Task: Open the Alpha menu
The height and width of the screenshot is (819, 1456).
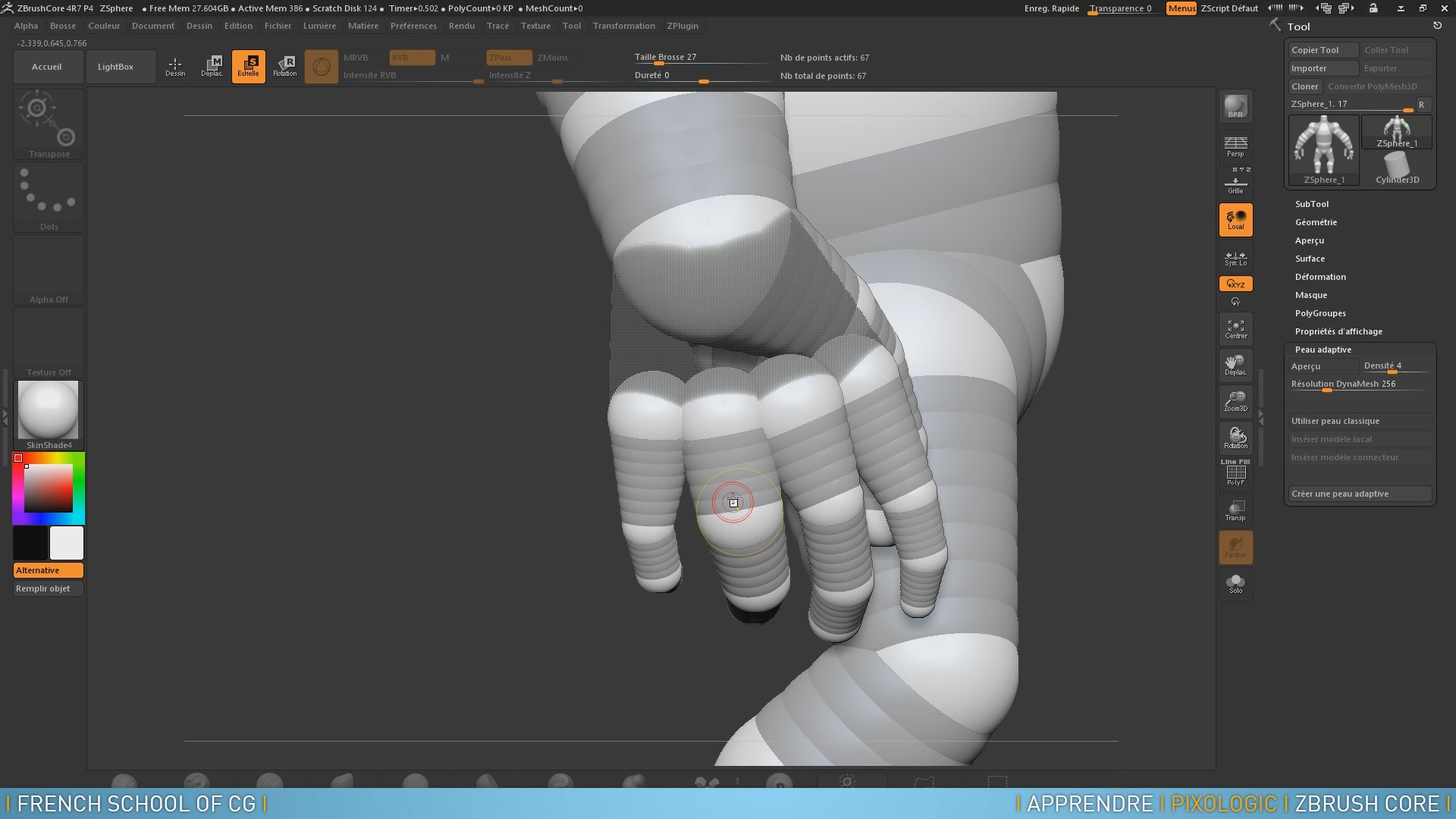Action: click(27, 26)
